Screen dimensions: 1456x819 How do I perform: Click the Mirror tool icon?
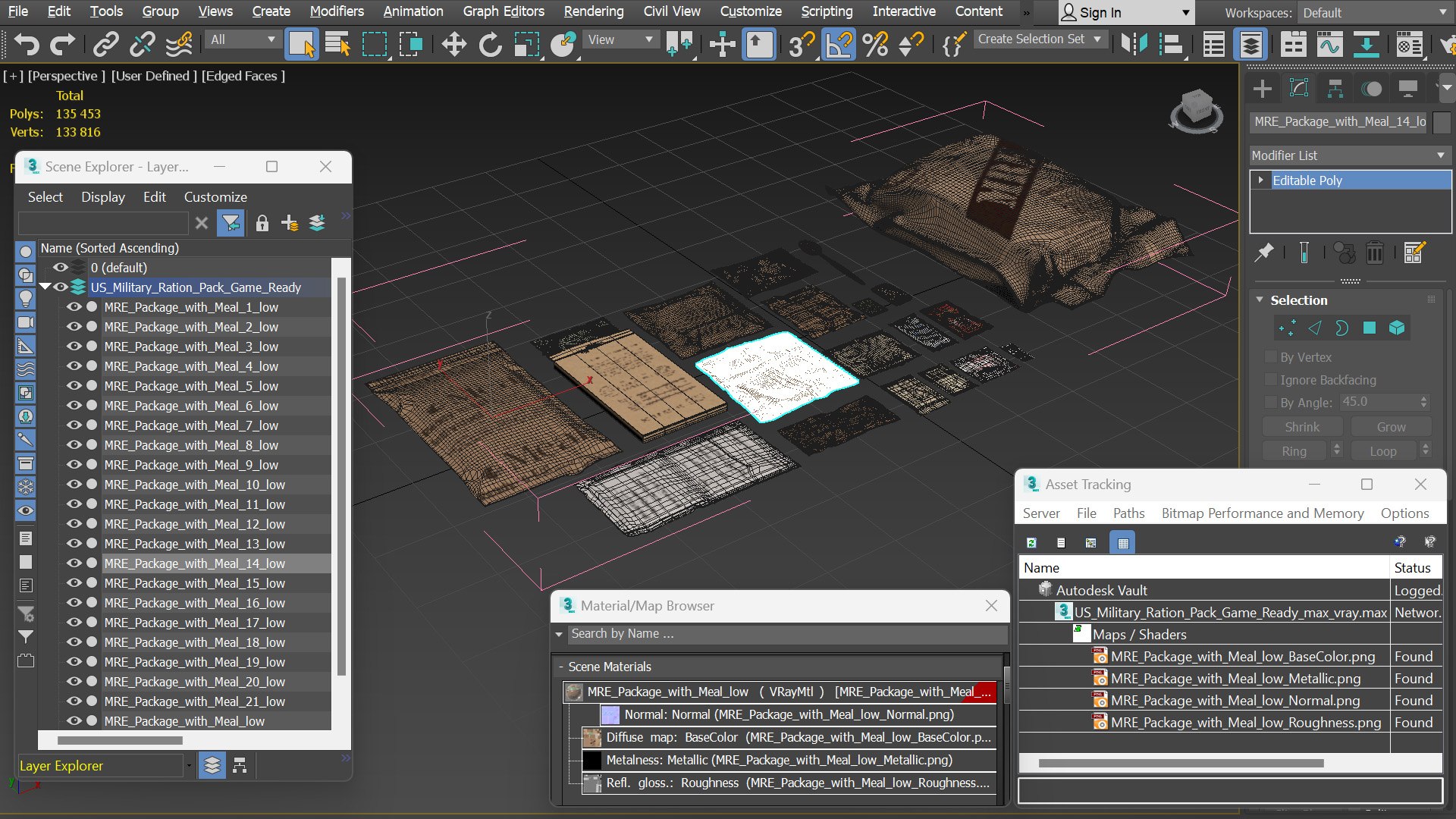(1134, 45)
